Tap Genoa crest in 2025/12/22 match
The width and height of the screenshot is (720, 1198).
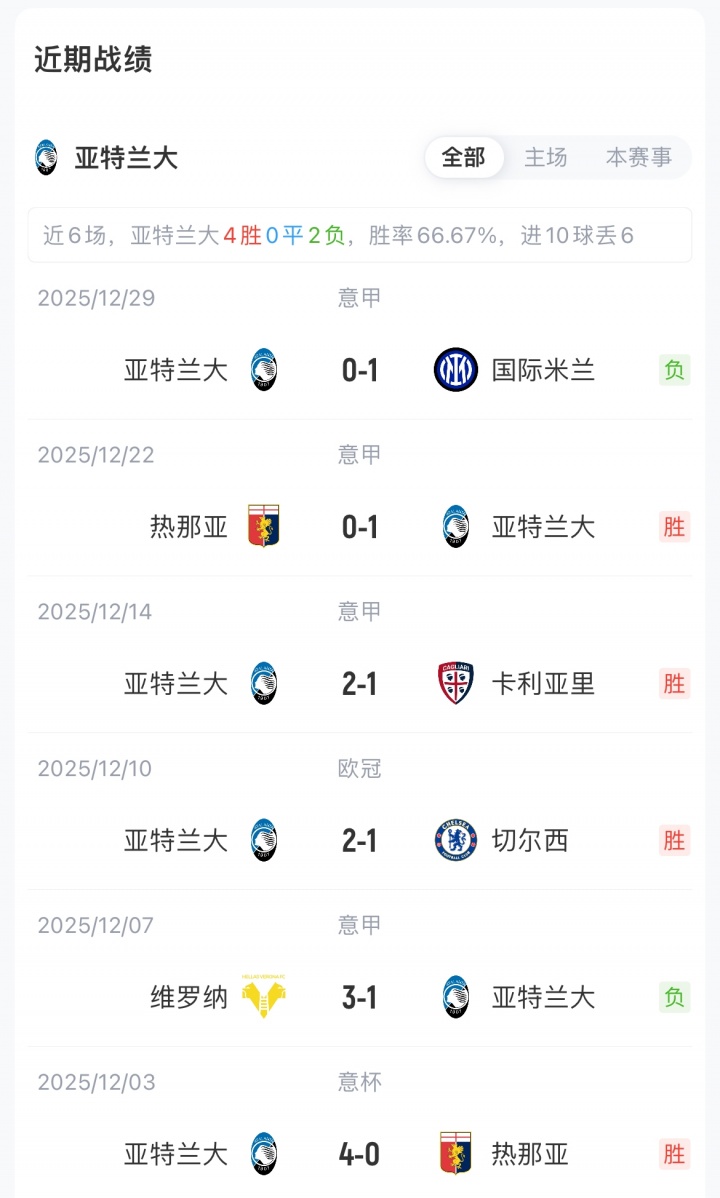tap(264, 527)
